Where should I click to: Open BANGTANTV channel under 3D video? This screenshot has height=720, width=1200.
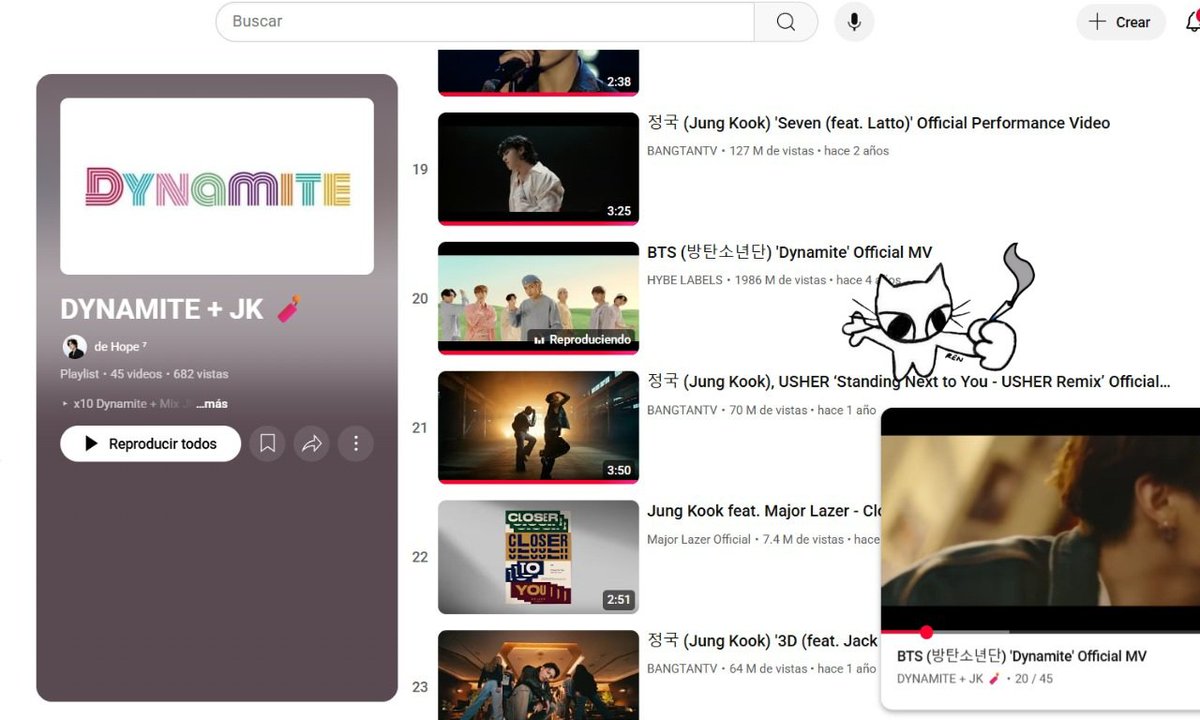(x=682, y=668)
